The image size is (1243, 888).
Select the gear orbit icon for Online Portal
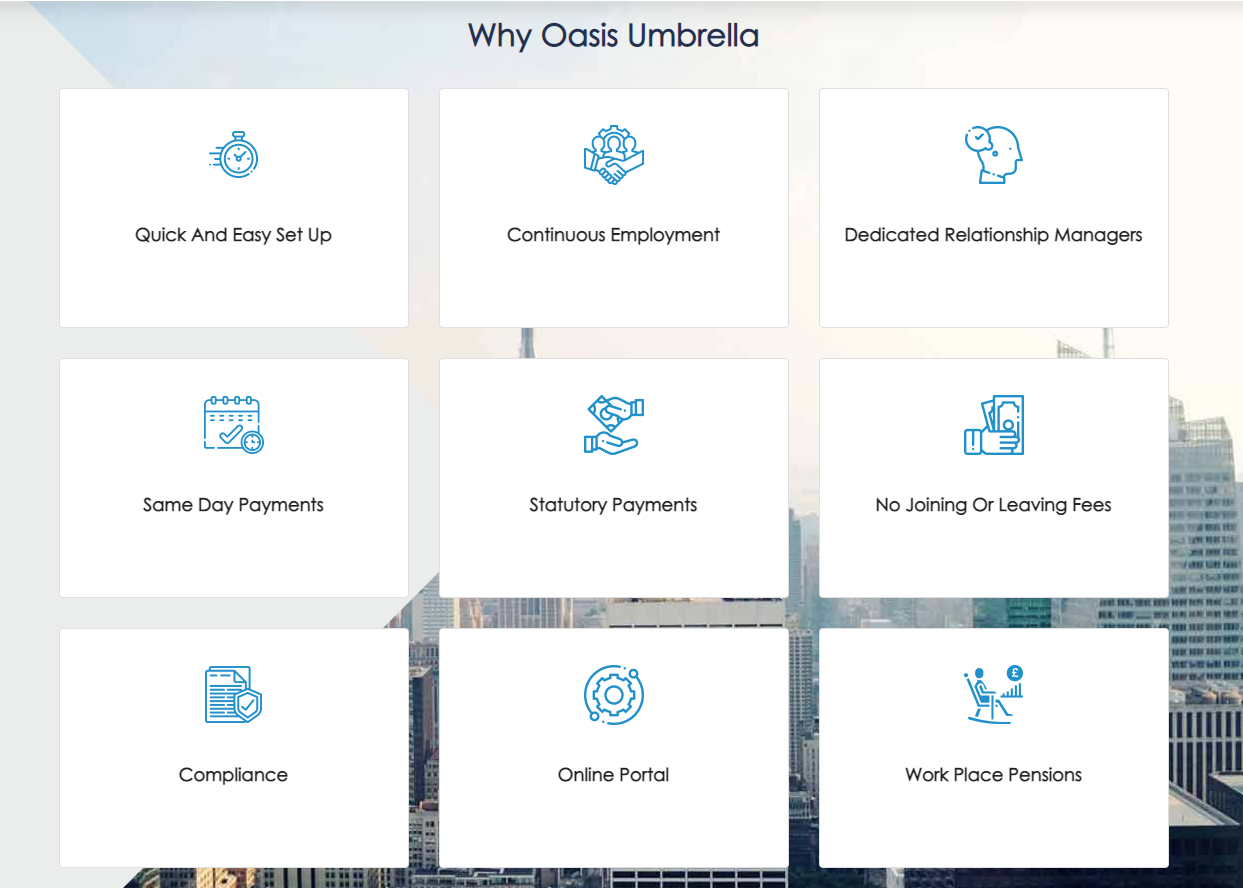pos(613,692)
